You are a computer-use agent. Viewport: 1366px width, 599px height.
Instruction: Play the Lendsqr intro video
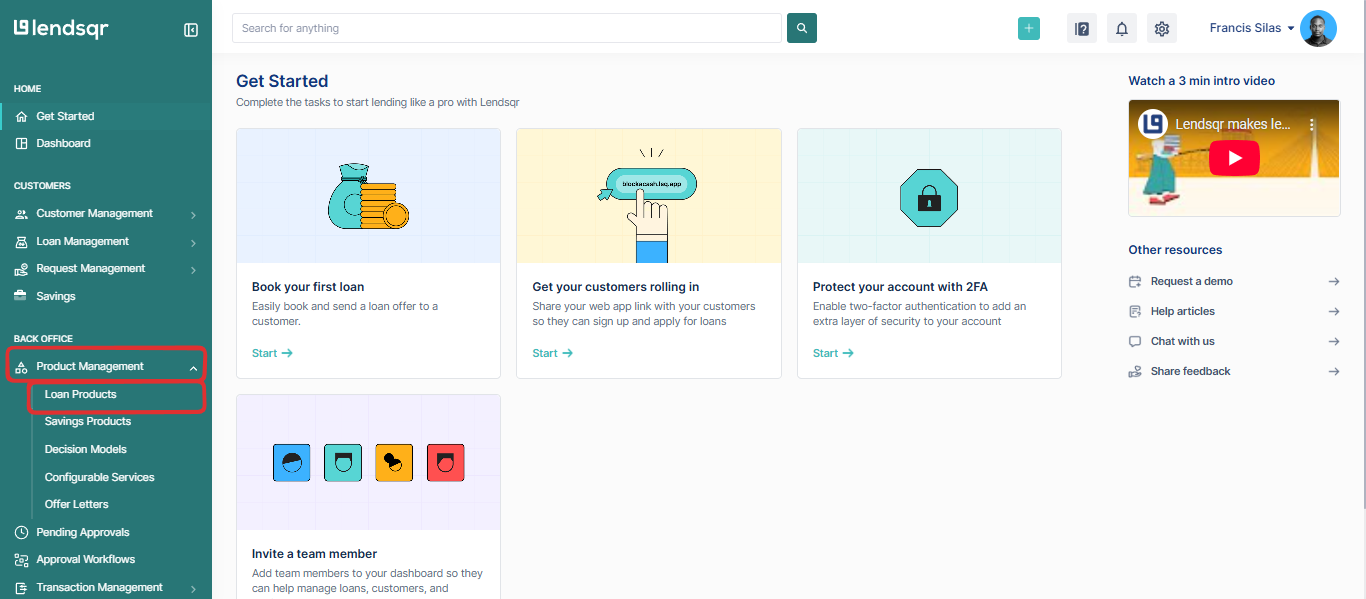tap(1234, 158)
